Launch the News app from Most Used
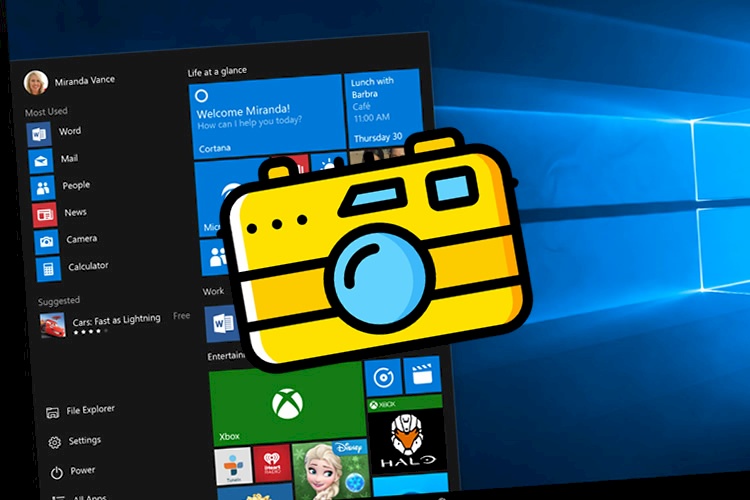The width and height of the screenshot is (750, 500). 60,214
